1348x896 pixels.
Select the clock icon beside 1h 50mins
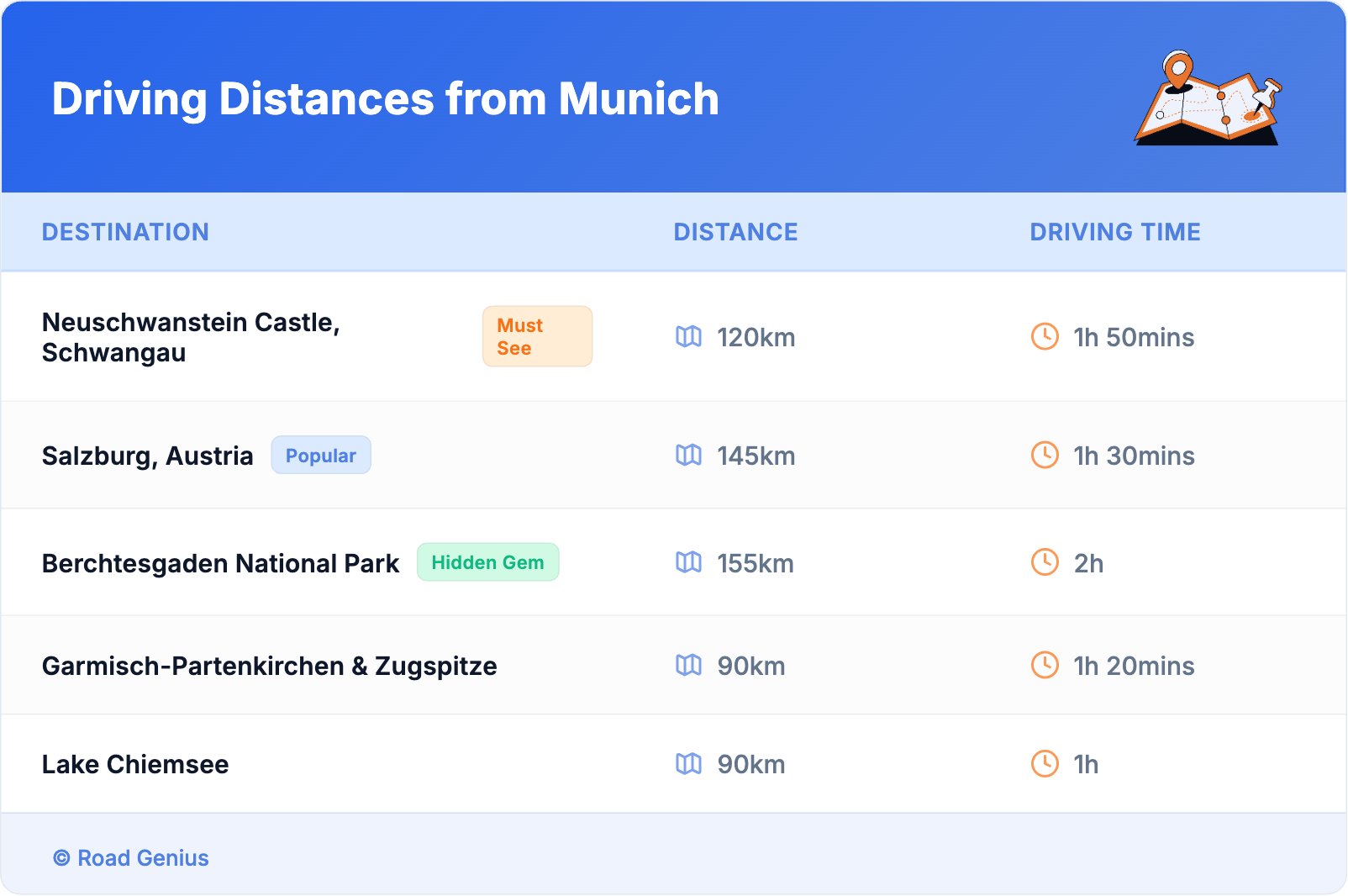1045,337
